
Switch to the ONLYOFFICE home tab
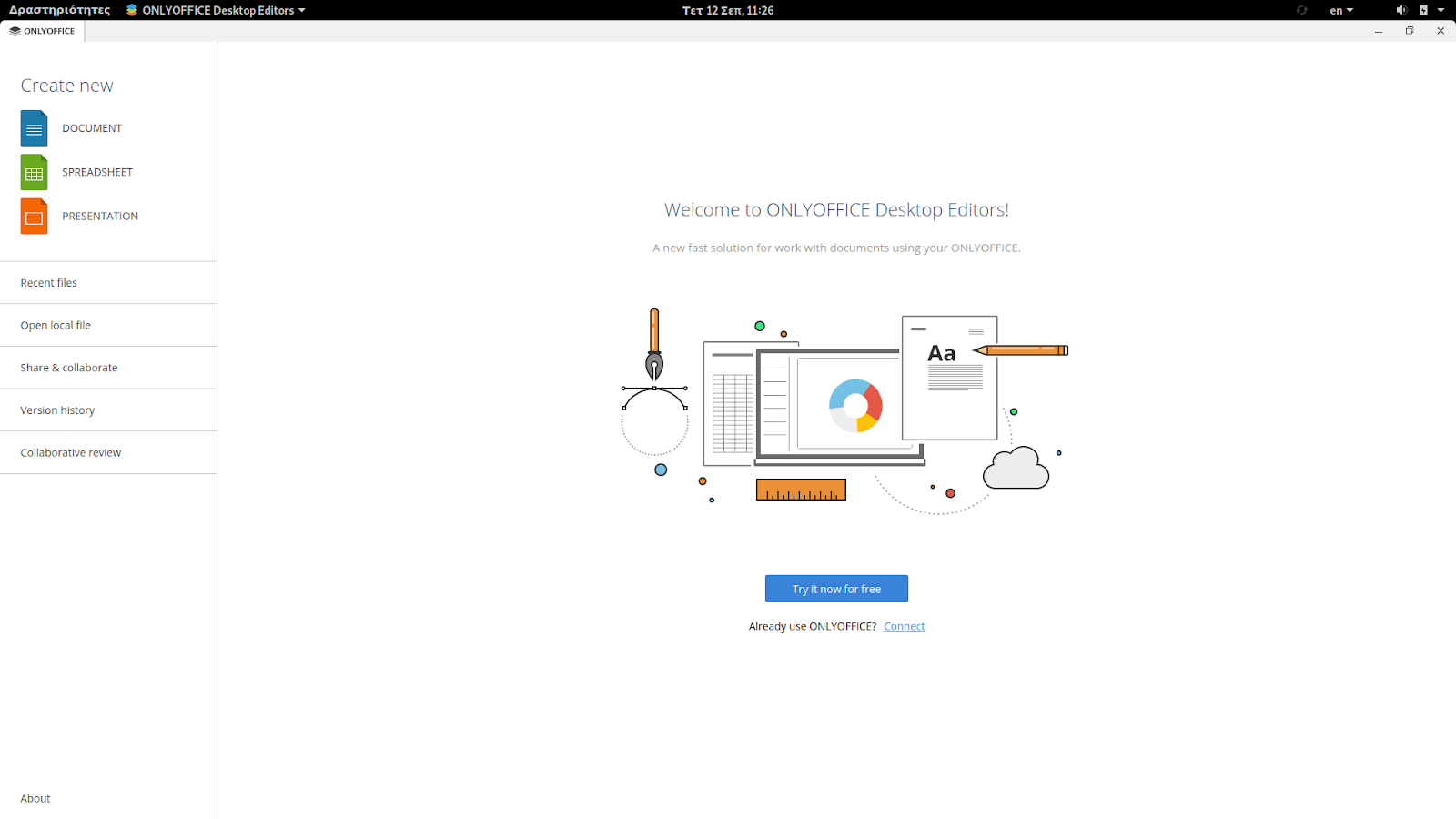click(x=43, y=31)
